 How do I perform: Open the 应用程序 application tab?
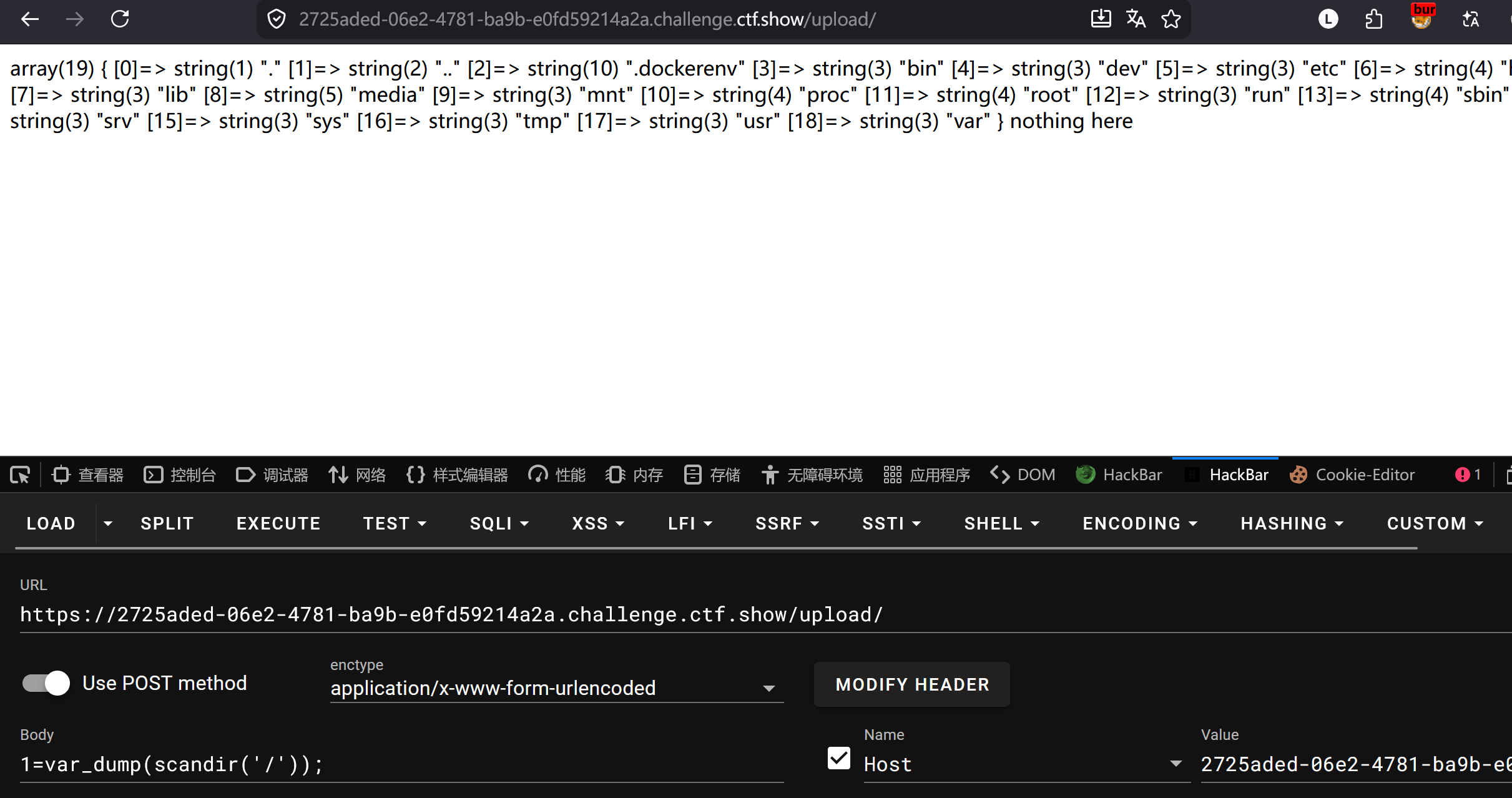pyautogui.click(x=926, y=475)
